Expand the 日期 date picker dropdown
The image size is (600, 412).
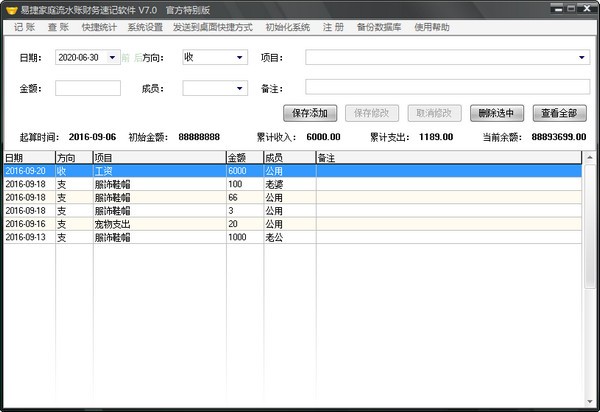point(112,58)
